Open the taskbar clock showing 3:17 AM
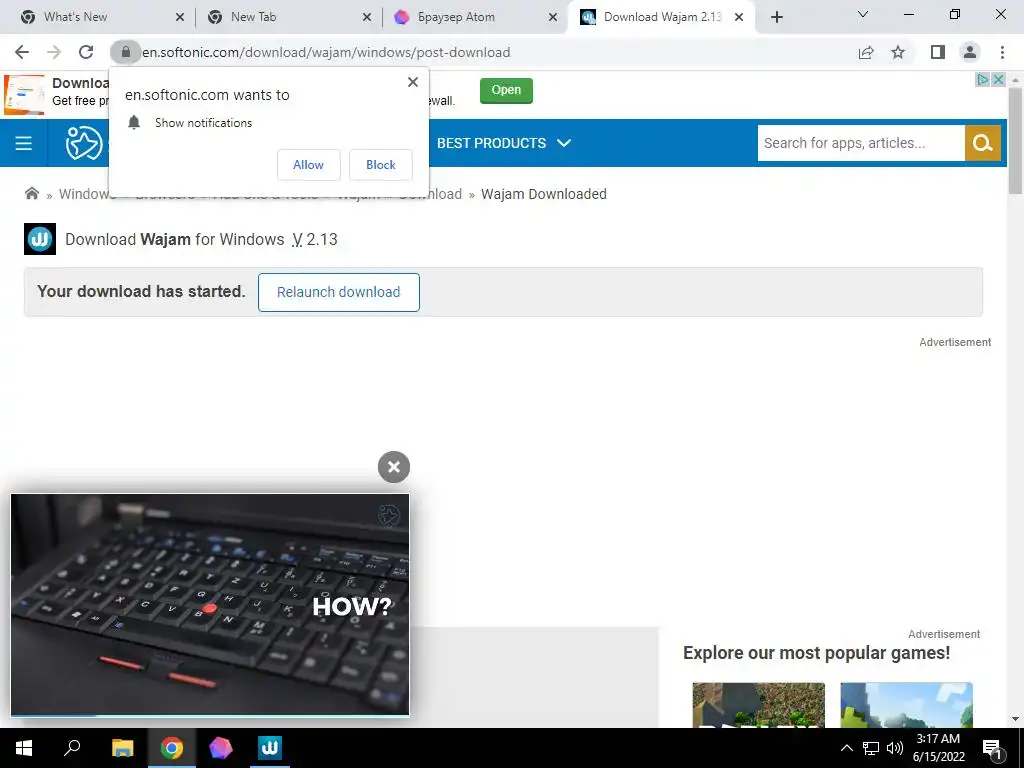Viewport: 1024px width, 768px height. click(x=938, y=748)
